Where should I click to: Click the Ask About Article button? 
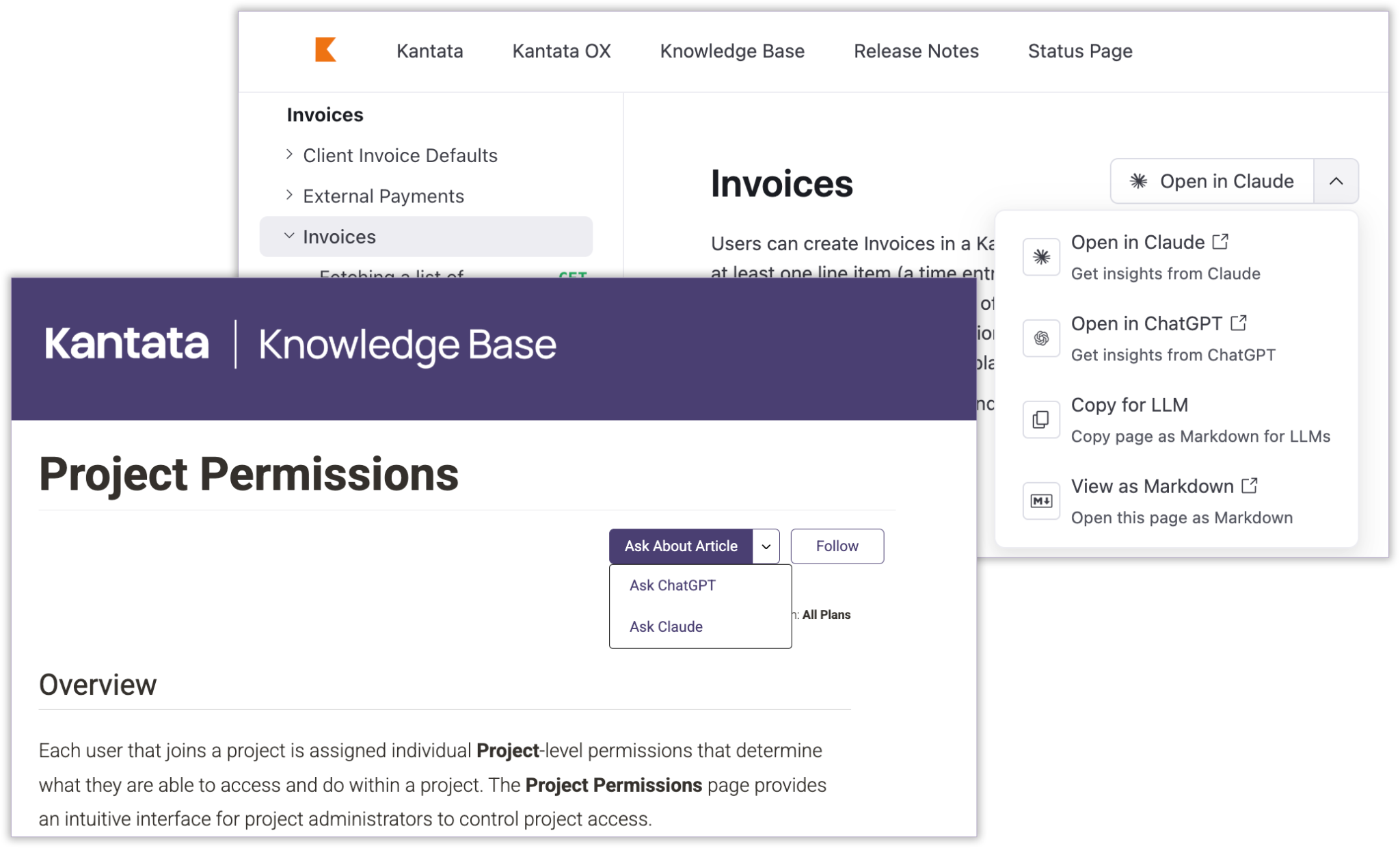681,546
